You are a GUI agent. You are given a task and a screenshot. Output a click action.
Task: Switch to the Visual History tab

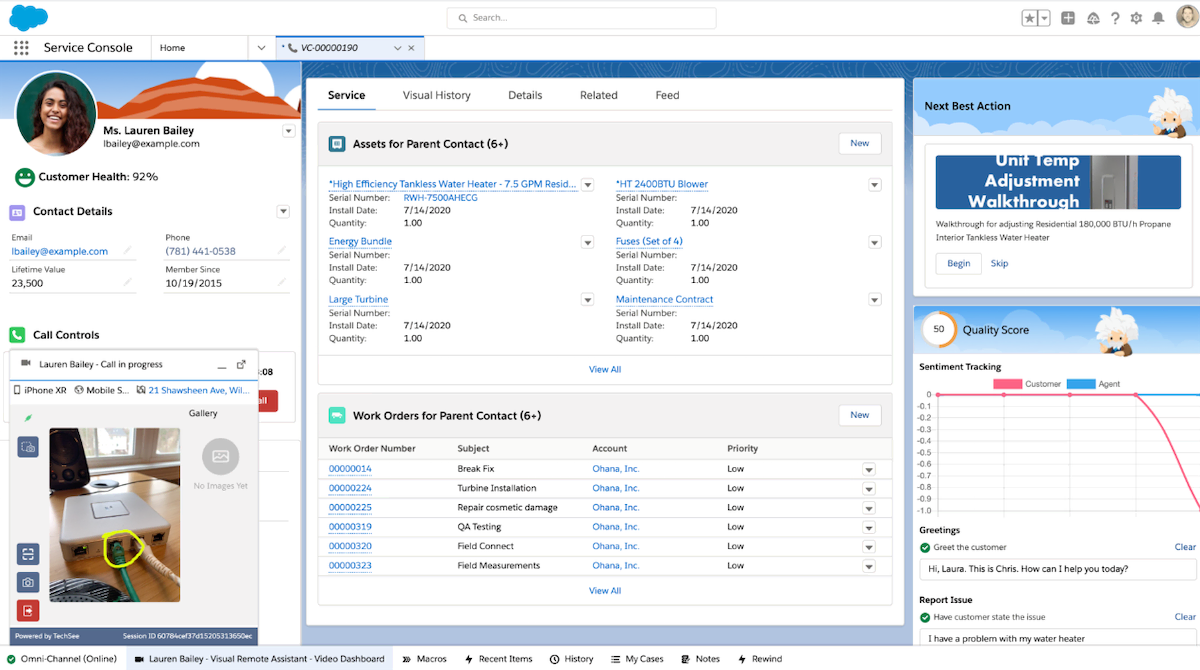[x=436, y=95]
